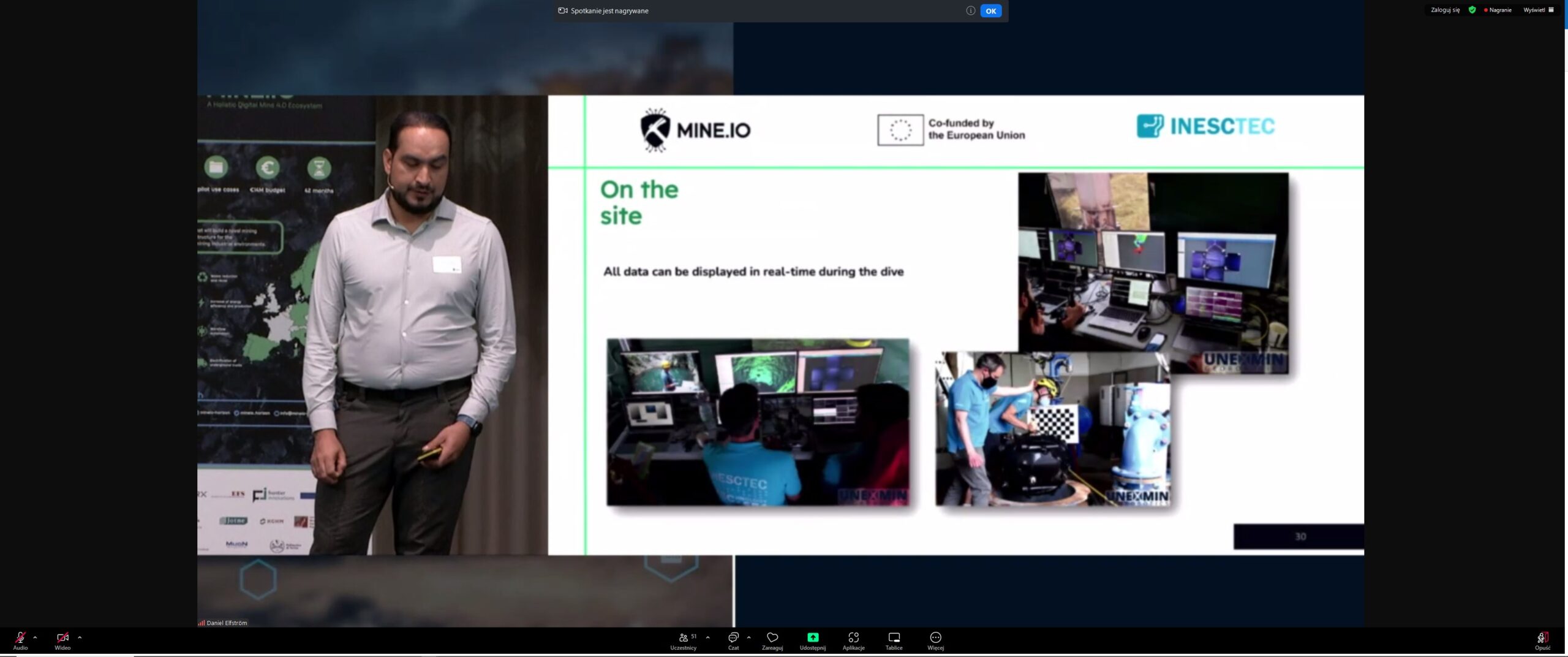Expand the arrow beside Uczestnicy

707,637
